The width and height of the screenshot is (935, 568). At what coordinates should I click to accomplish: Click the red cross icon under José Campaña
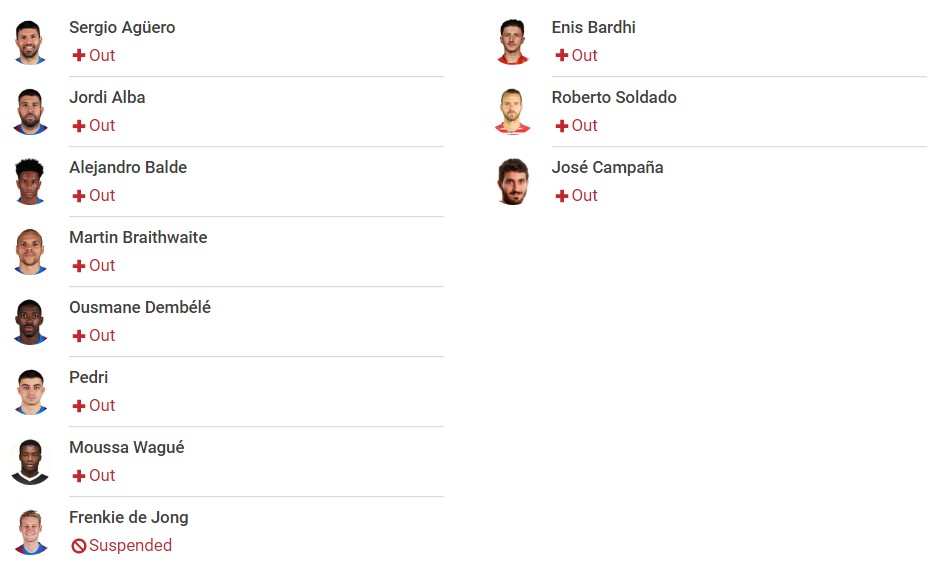(x=561, y=195)
